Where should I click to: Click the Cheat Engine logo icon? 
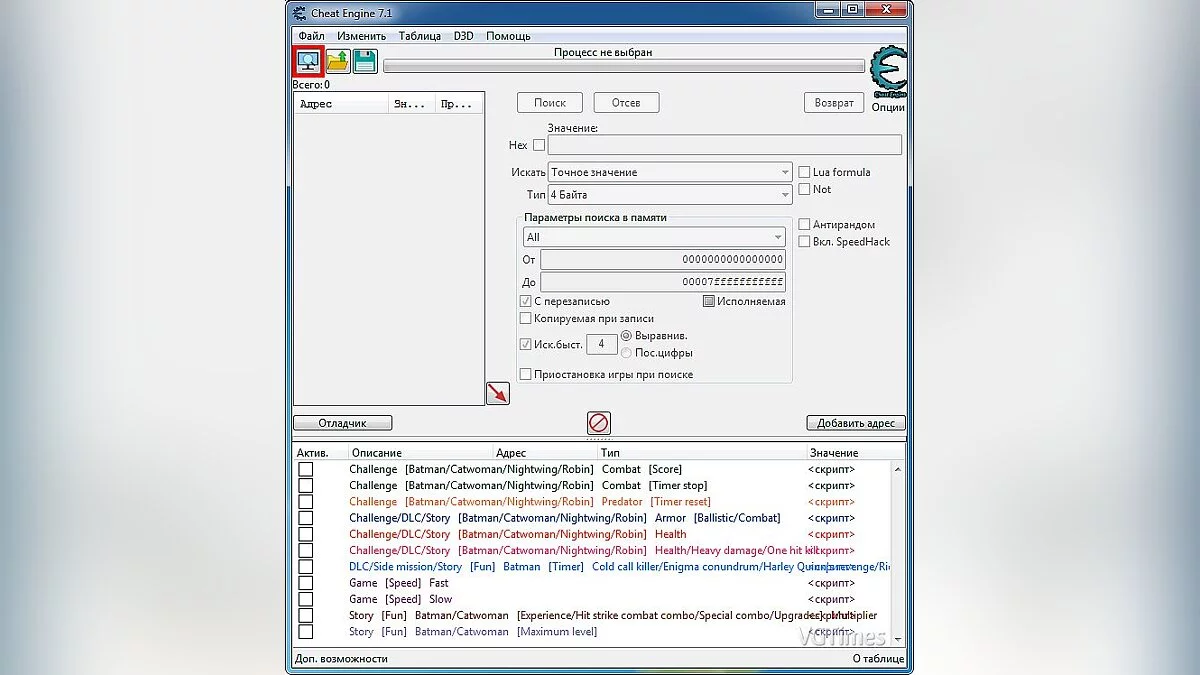click(x=887, y=71)
